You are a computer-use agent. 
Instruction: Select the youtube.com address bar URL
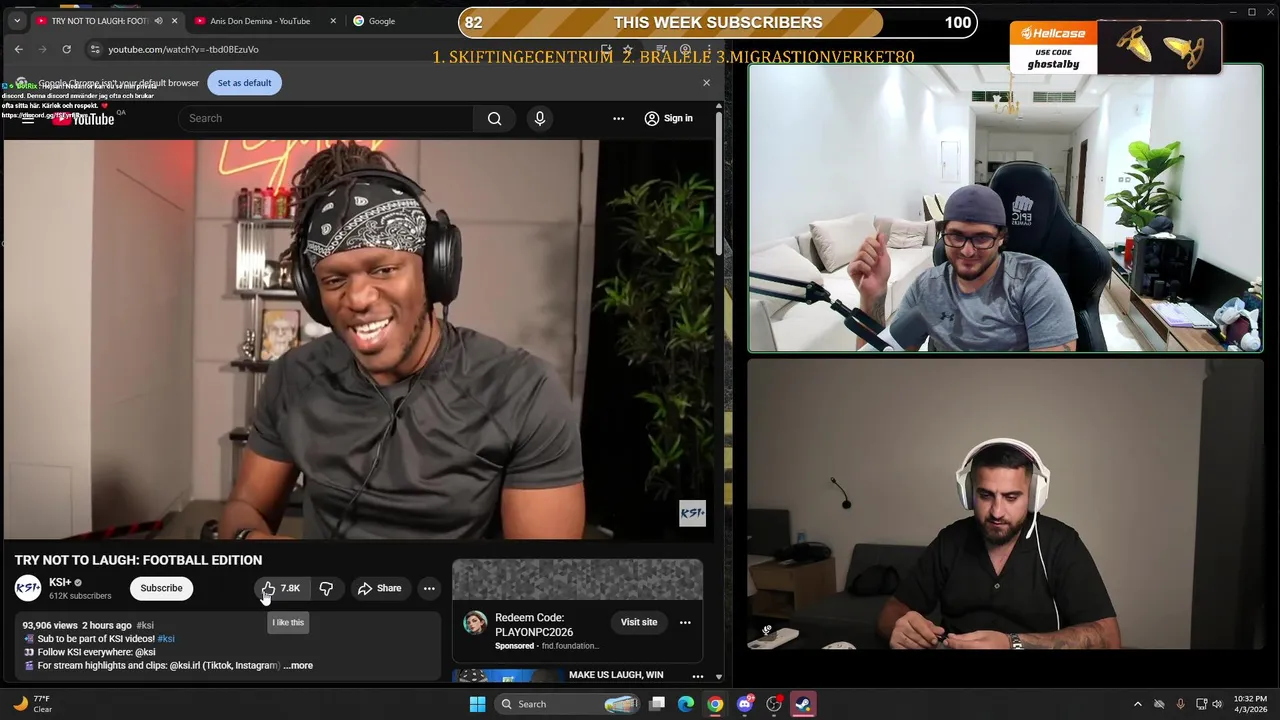point(183,49)
